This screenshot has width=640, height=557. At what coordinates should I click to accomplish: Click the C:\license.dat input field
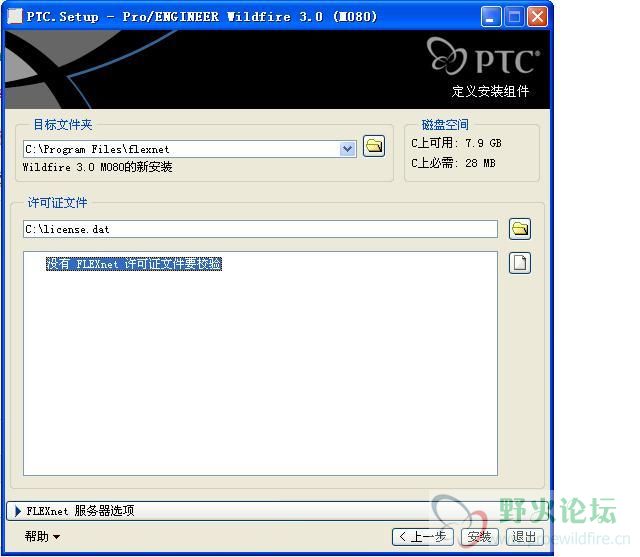(x=260, y=229)
